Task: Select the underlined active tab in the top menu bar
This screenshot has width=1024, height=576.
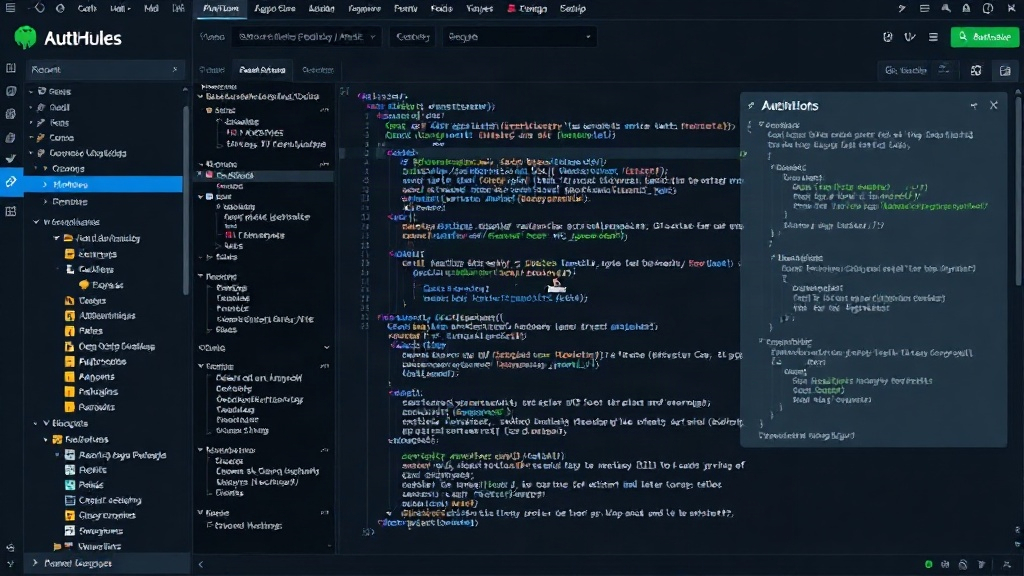Action: click(x=221, y=8)
